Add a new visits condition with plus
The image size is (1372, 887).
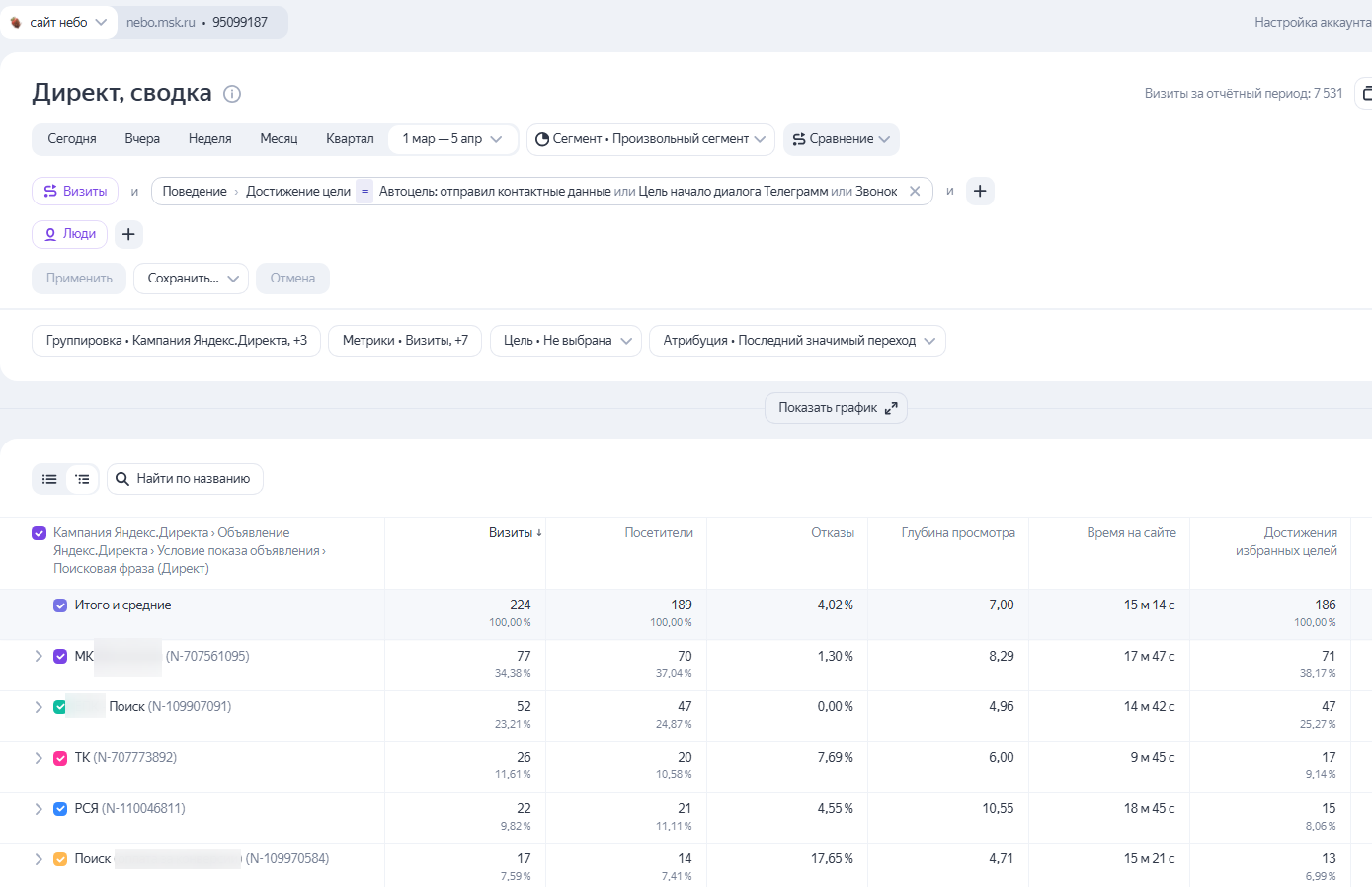[x=979, y=191]
